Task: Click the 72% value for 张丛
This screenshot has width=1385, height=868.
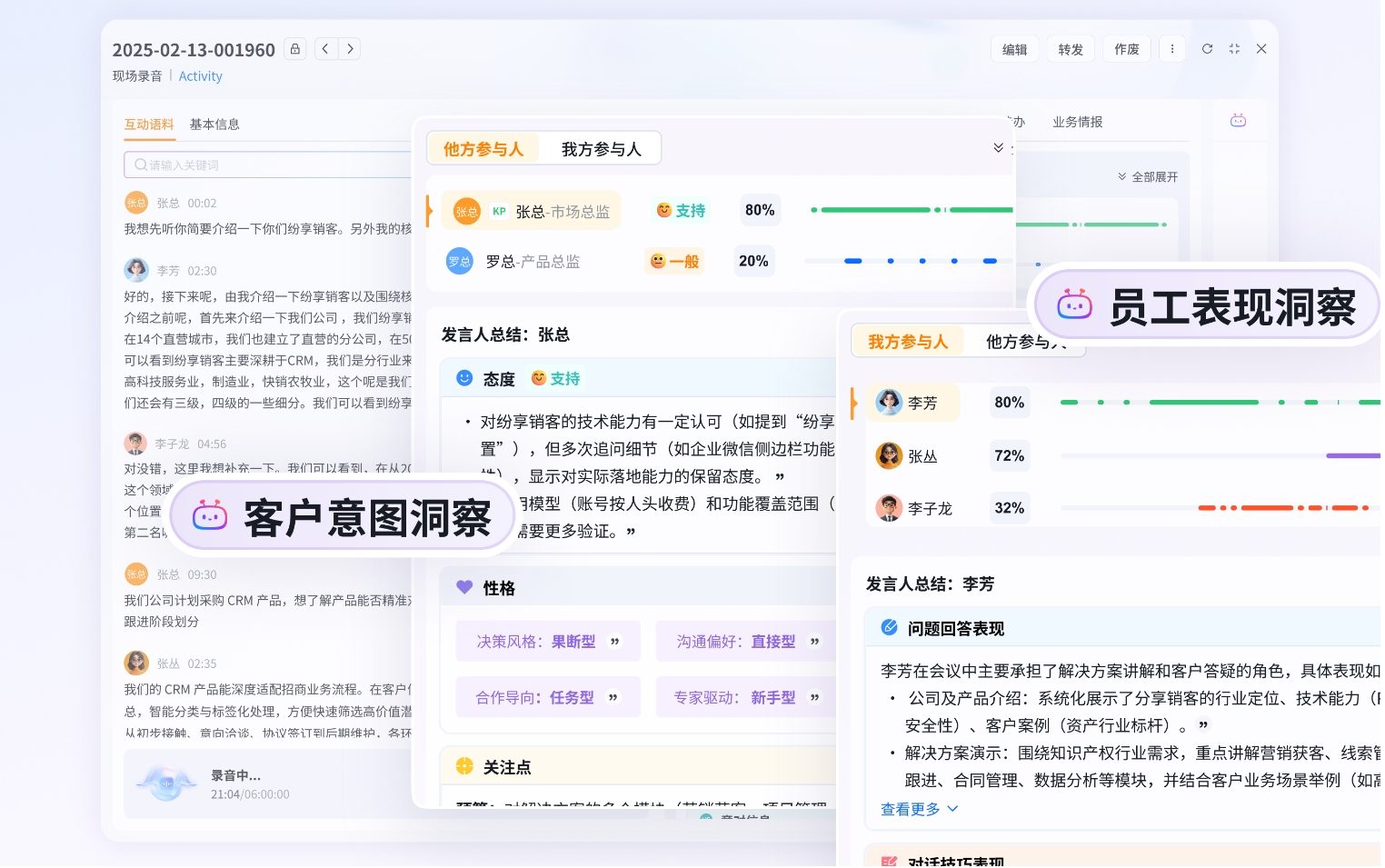Action: [x=1010, y=456]
